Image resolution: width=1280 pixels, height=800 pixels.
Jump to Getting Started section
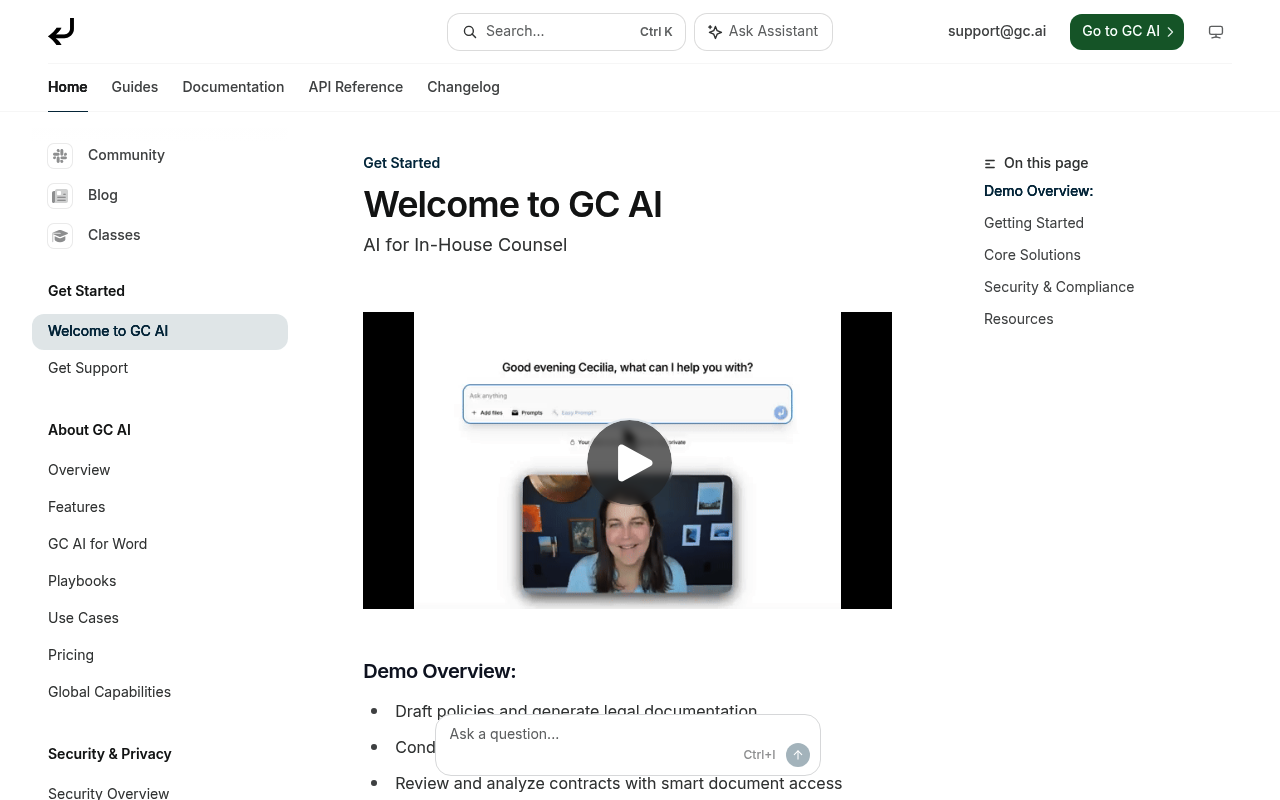[1034, 223]
